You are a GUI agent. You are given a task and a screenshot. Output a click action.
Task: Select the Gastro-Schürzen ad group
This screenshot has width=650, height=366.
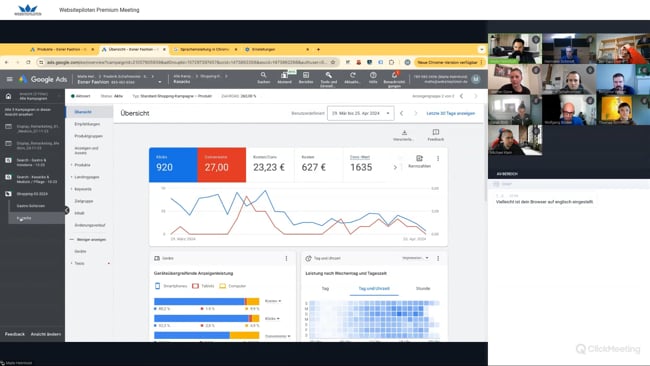coord(31,206)
